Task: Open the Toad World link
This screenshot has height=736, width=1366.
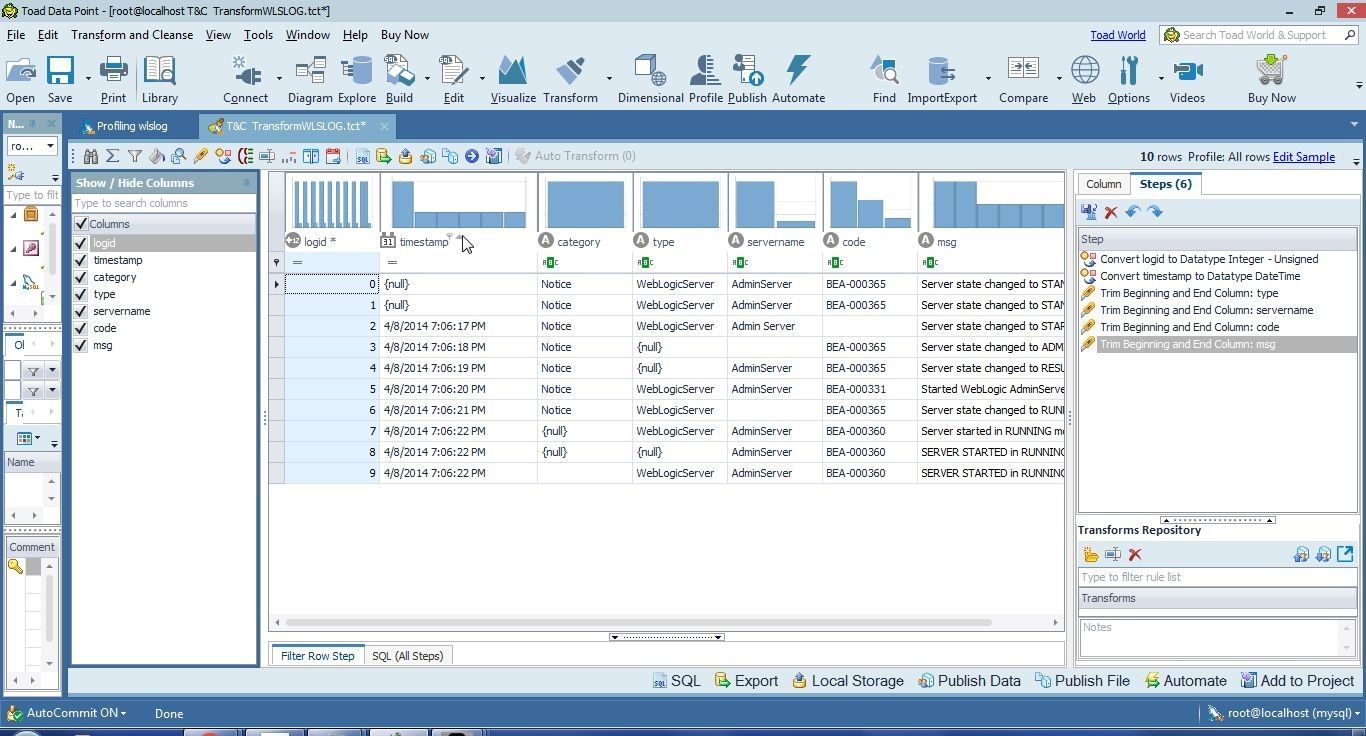Action: [1117, 35]
